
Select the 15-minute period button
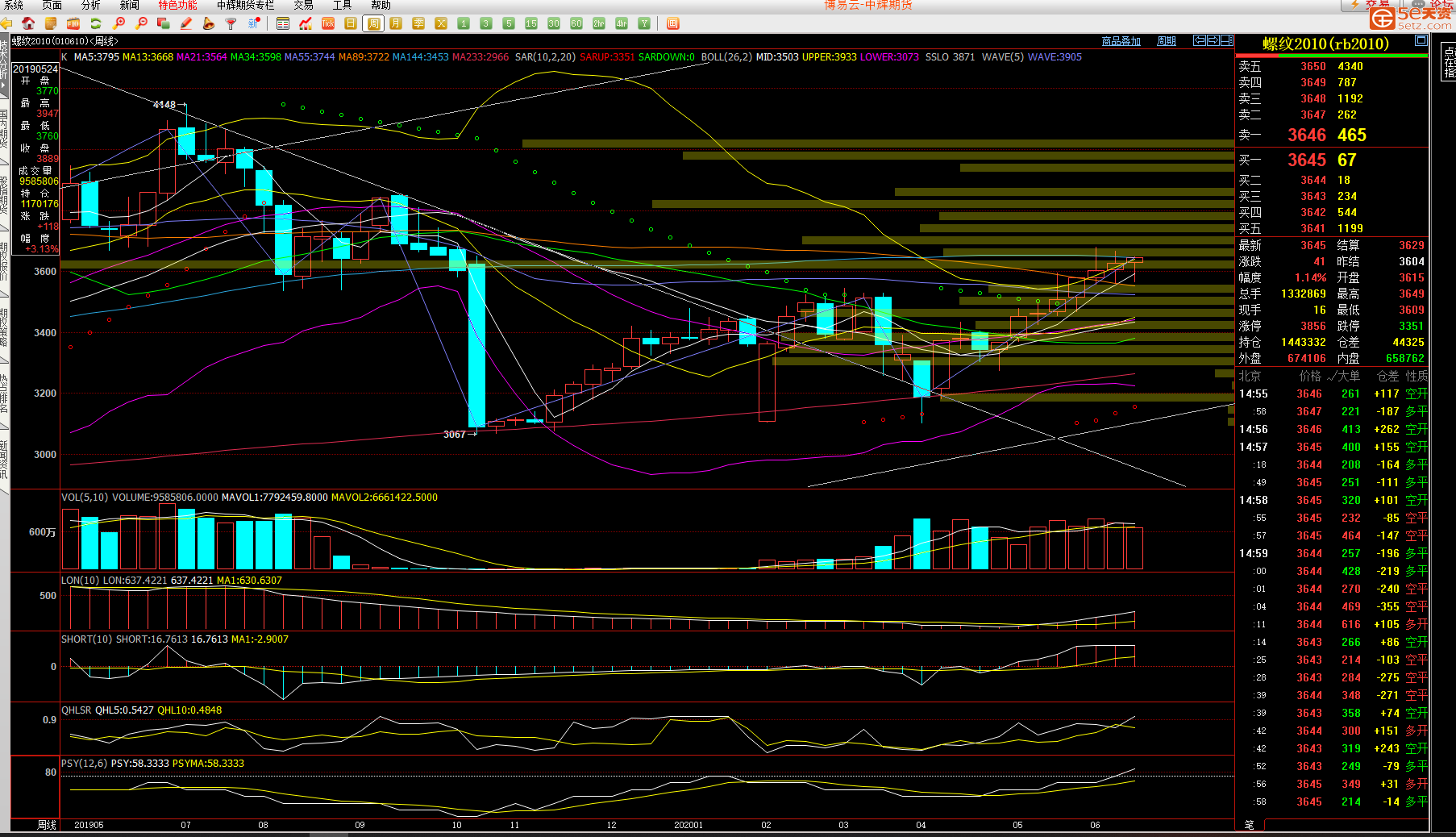coord(531,23)
